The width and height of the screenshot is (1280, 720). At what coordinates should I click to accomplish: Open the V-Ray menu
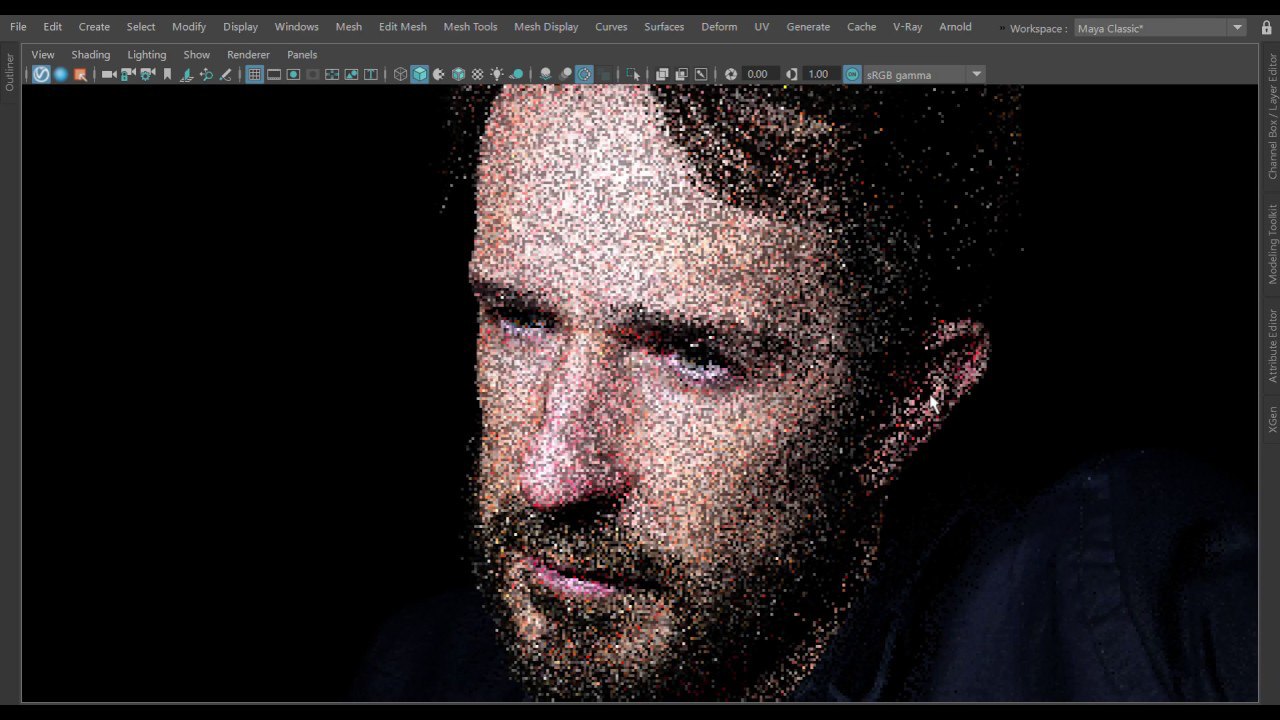(x=907, y=27)
